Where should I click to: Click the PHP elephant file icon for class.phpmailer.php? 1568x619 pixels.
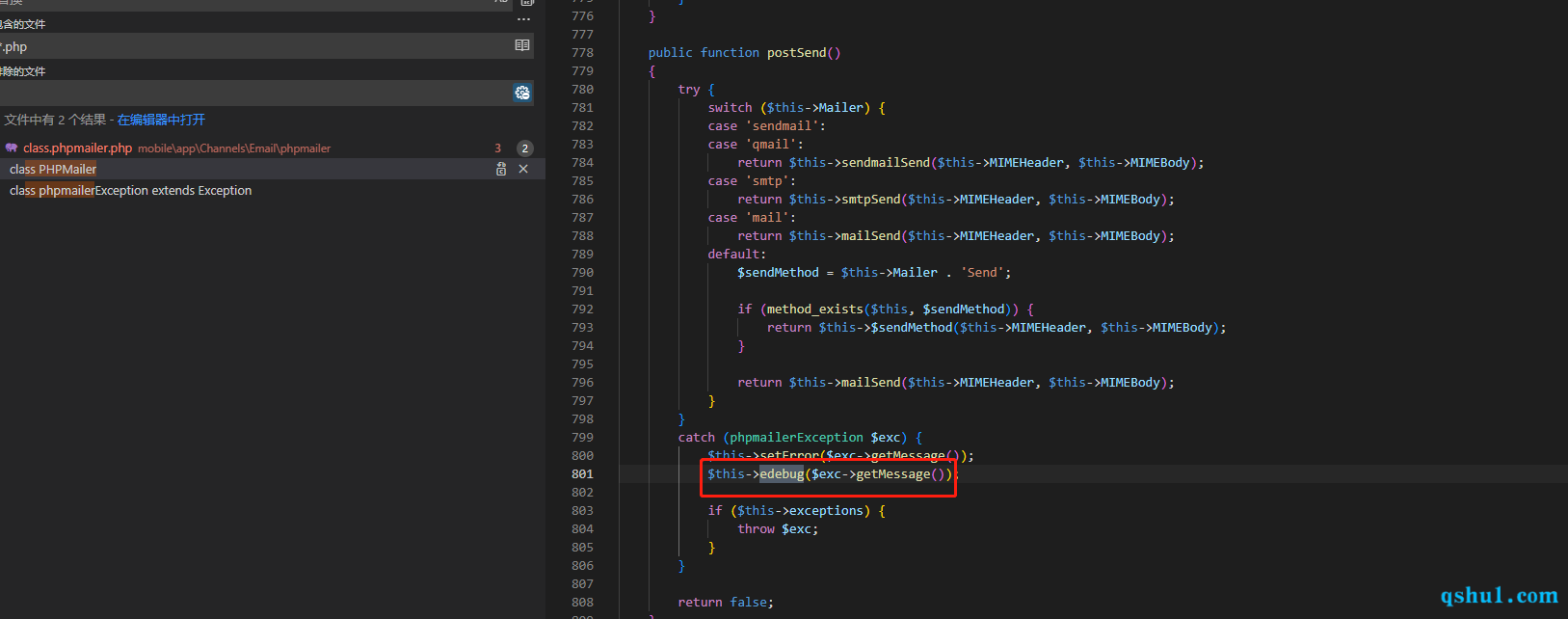pyautogui.click(x=12, y=148)
